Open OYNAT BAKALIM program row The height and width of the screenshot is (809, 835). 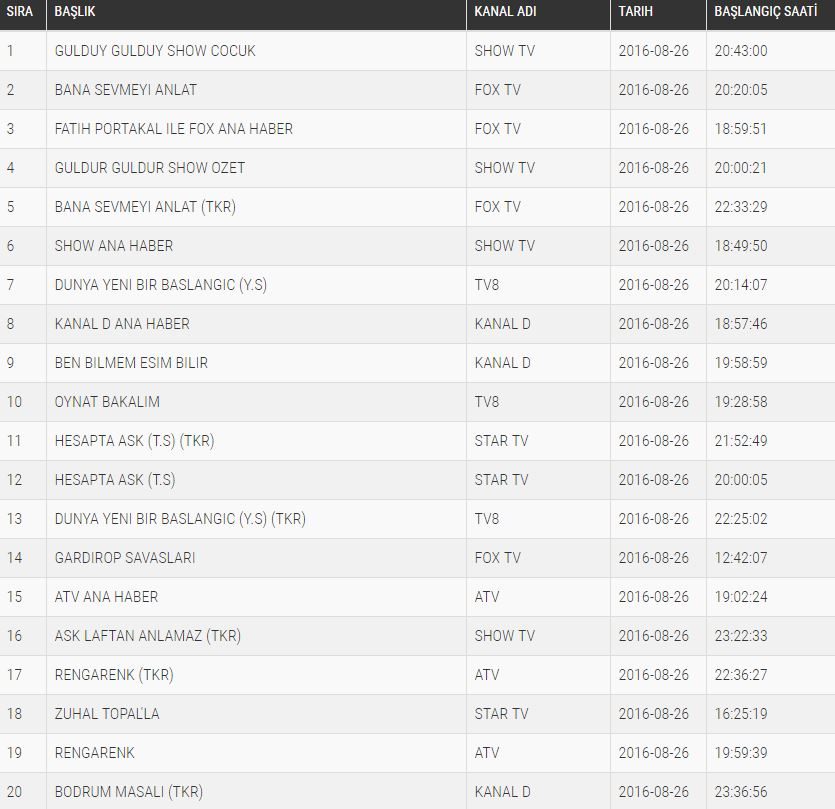[107, 402]
